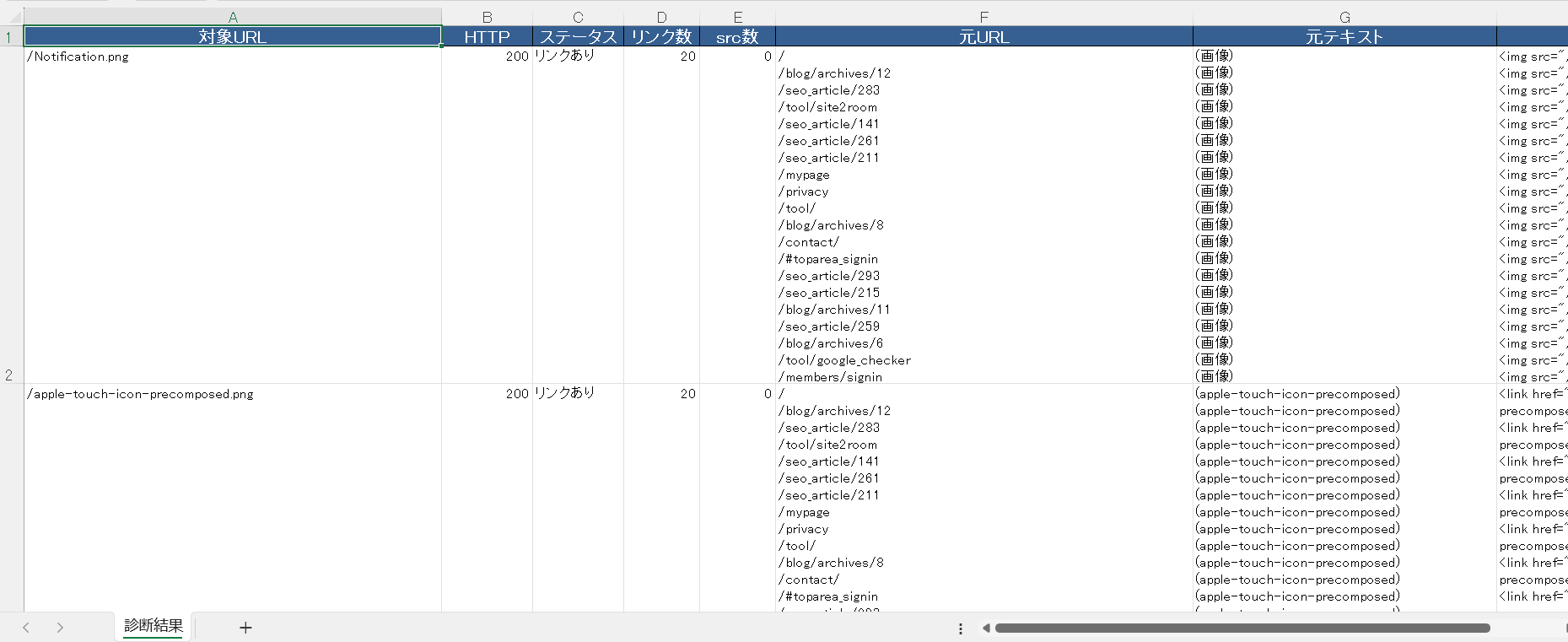This screenshot has width=1568, height=642.
Task: Select row 1 header
Action: pyautogui.click(x=9, y=37)
